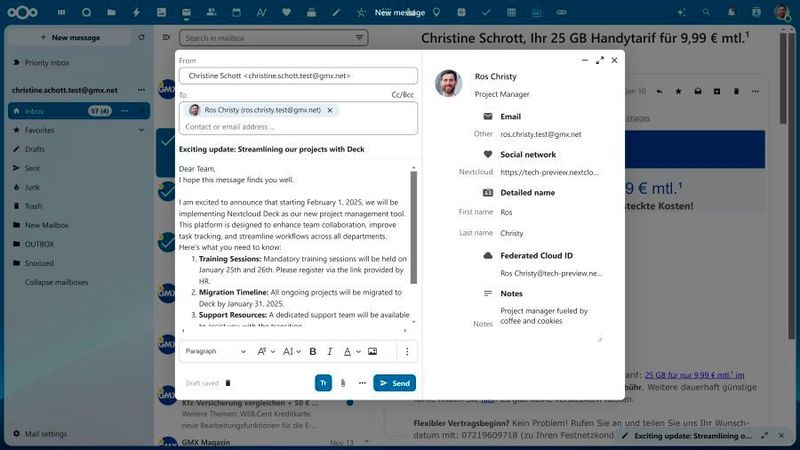Open the search filter icon in mailbox search
800x450 pixels.
tap(359, 38)
